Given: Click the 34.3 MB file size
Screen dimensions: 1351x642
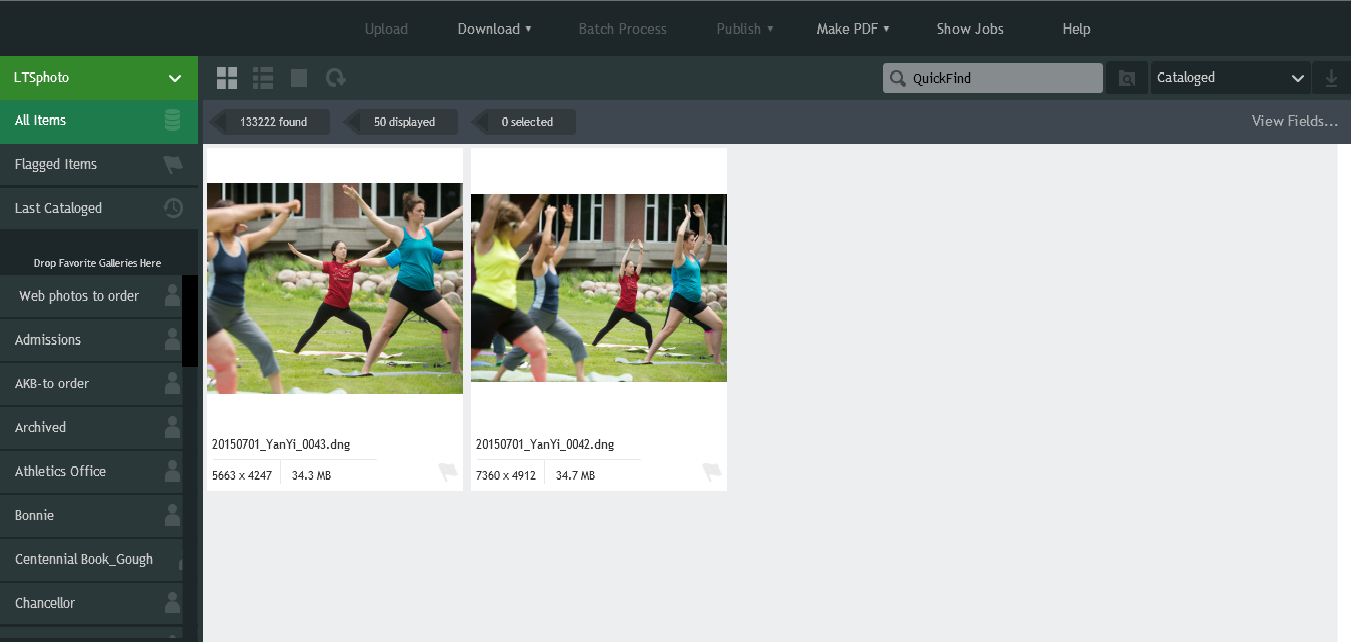Looking at the screenshot, I should [x=311, y=476].
